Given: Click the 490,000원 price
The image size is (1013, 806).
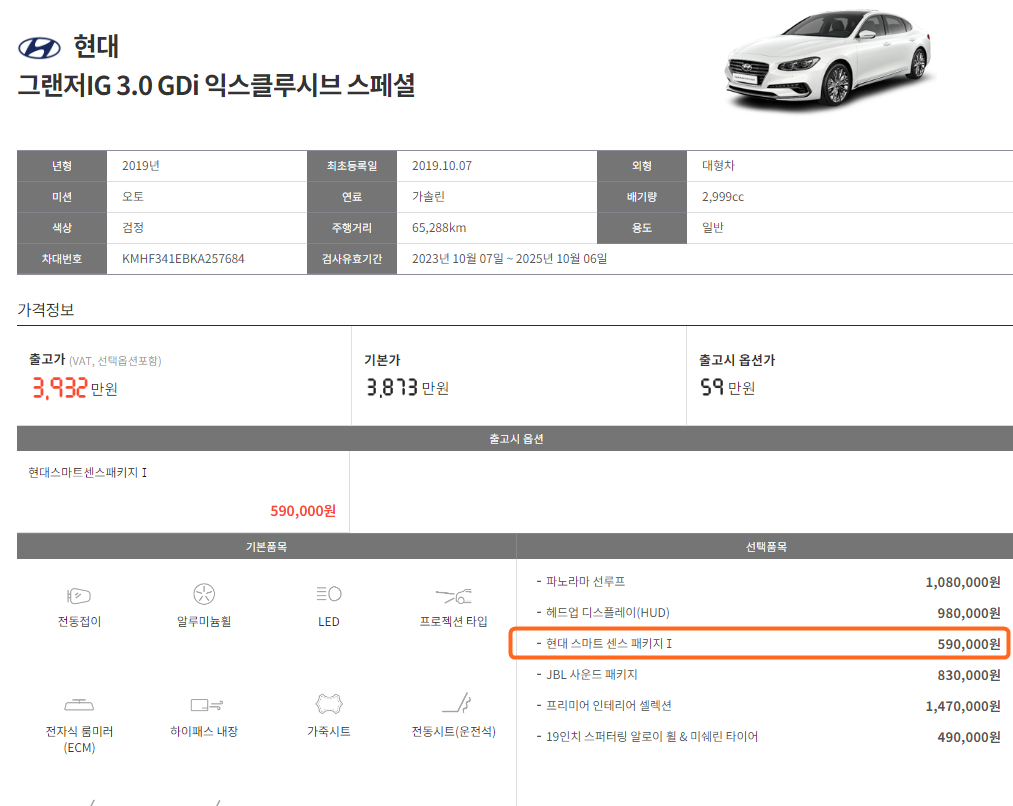Looking at the screenshot, I should 968,737.
